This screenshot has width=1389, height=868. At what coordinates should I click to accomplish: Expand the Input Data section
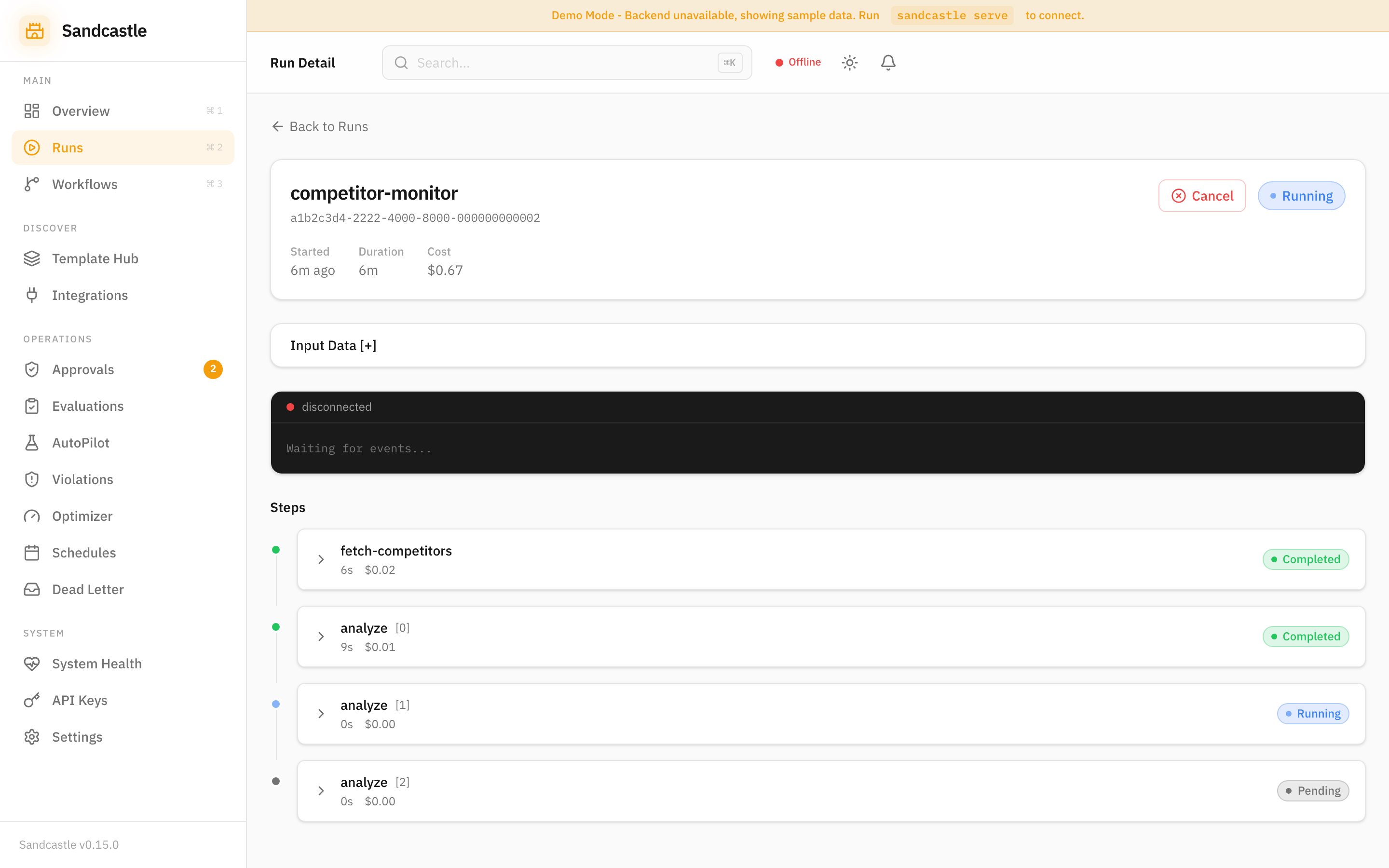click(x=333, y=345)
